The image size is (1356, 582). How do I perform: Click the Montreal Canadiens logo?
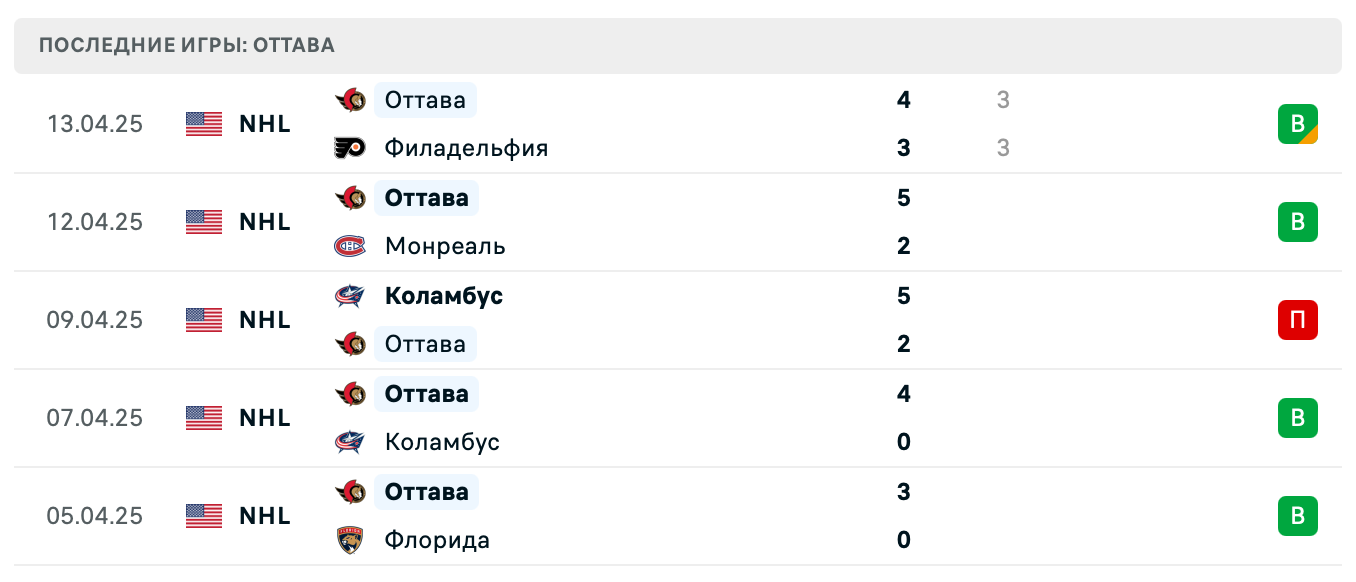pyautogui.click(x=349, y=246)
